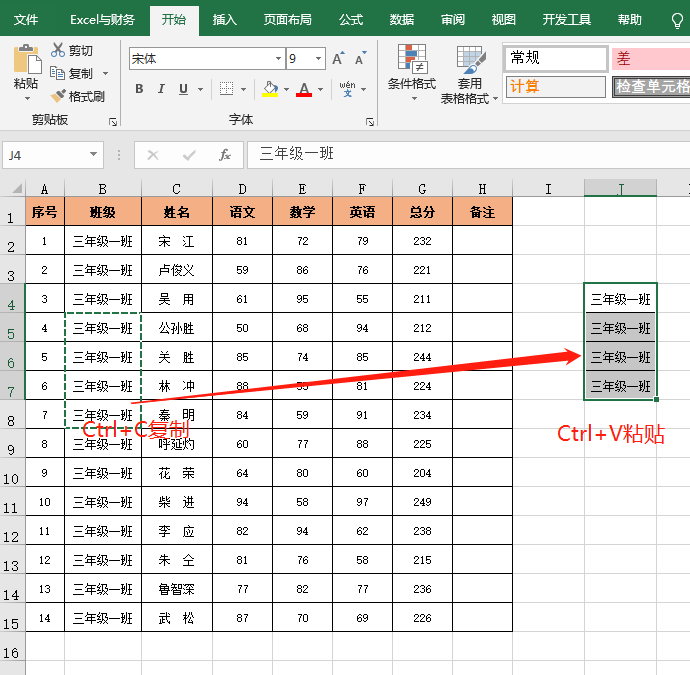Open the font size 9 dropdown
690x675 pixels.
pyautogui.click(x=318, y=59)
